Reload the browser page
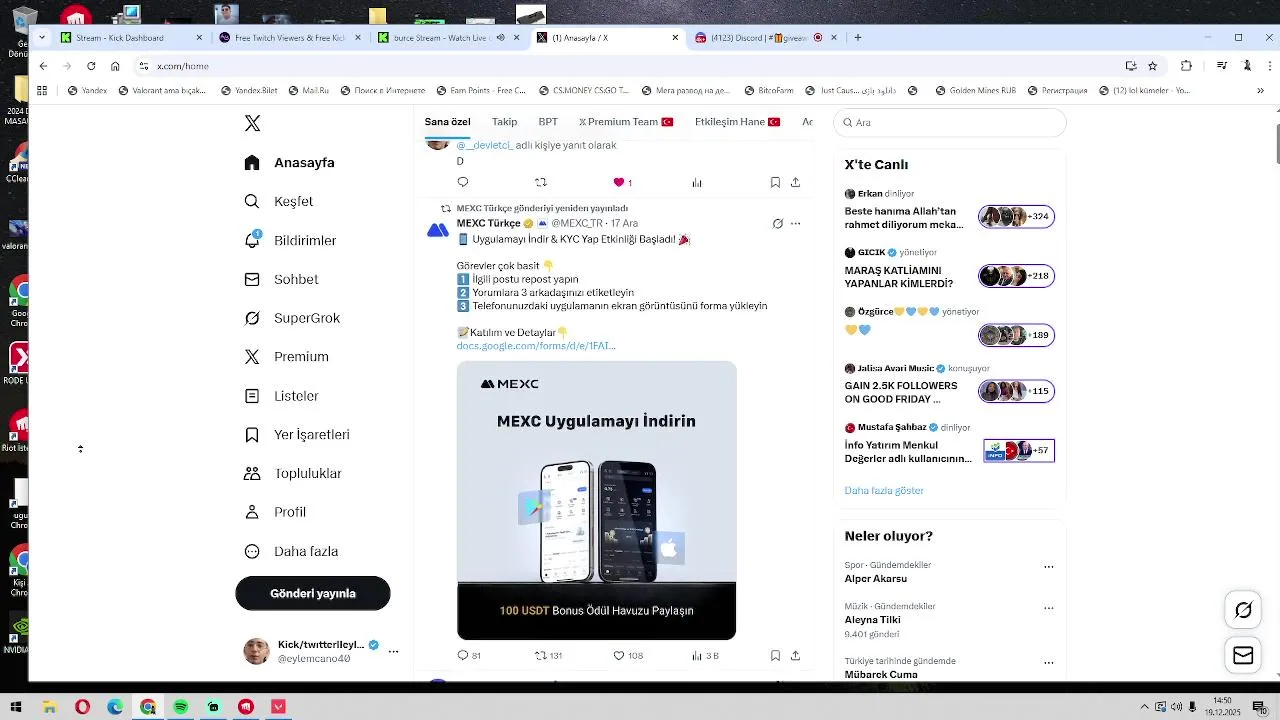Image resolution: width=1280 pixels, height=720 pixels. pyautogui.click(x=91, y=66)
